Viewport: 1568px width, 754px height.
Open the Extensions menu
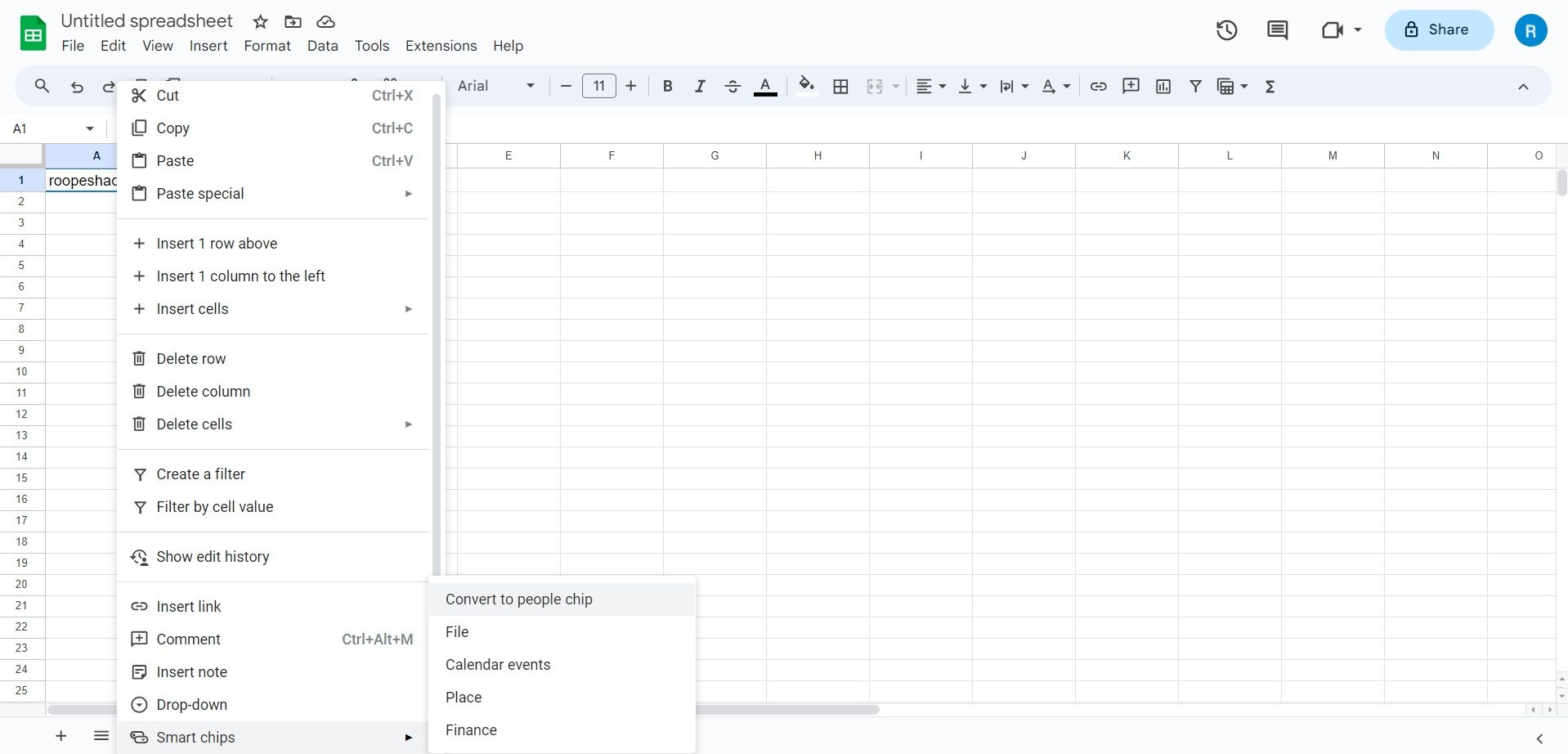coord(441,46)
